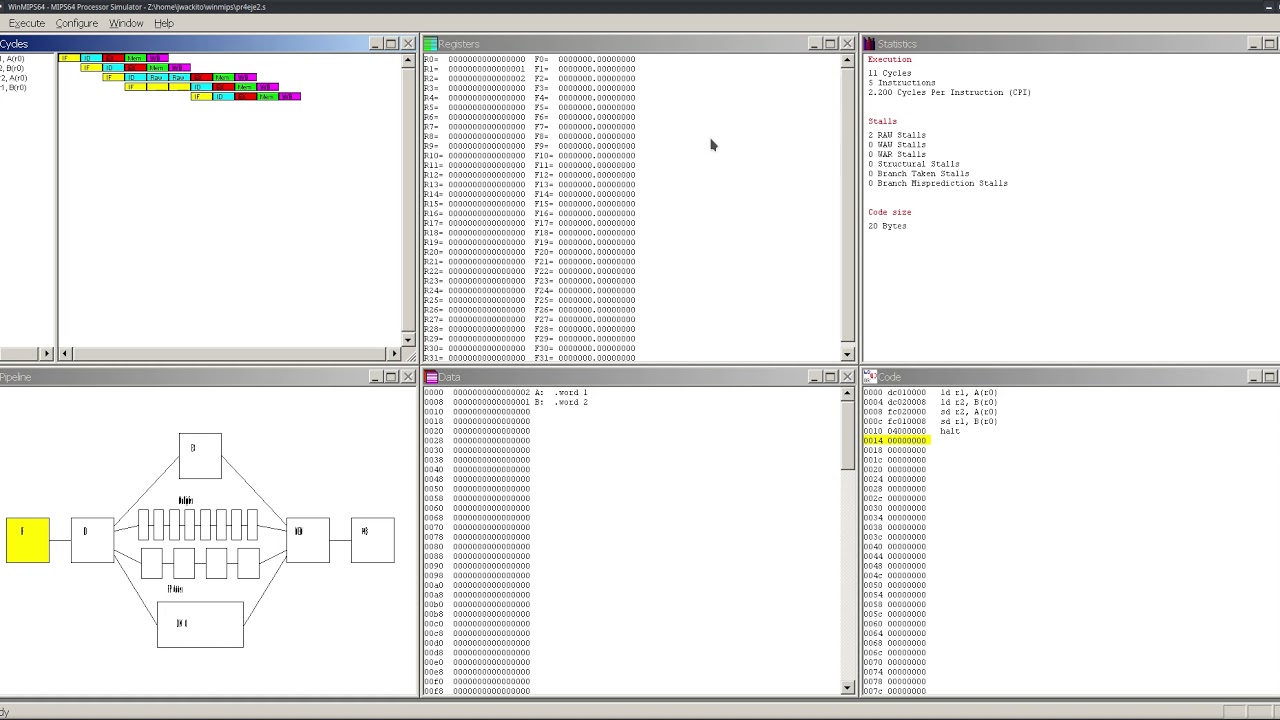Select data address row 0010
The width and height of the screenshot is (1280, 720).
[477, 411]
